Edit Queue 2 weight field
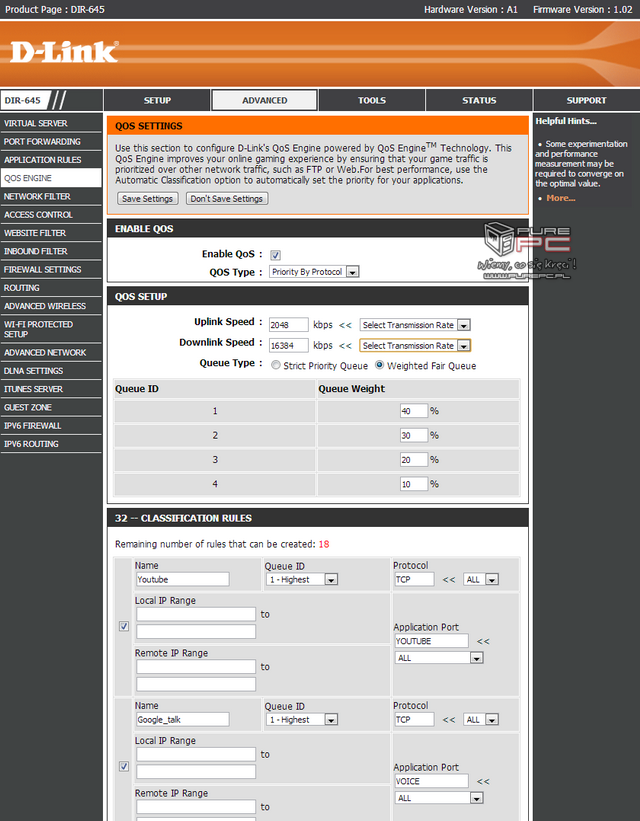 (414, 435)
